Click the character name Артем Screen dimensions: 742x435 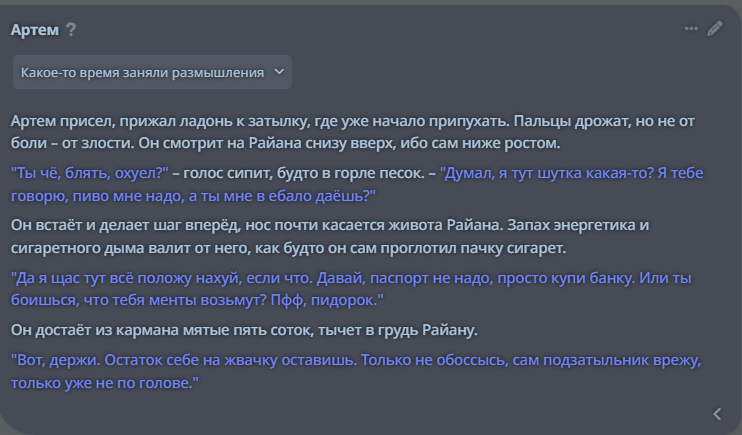[x=35, y=30]
